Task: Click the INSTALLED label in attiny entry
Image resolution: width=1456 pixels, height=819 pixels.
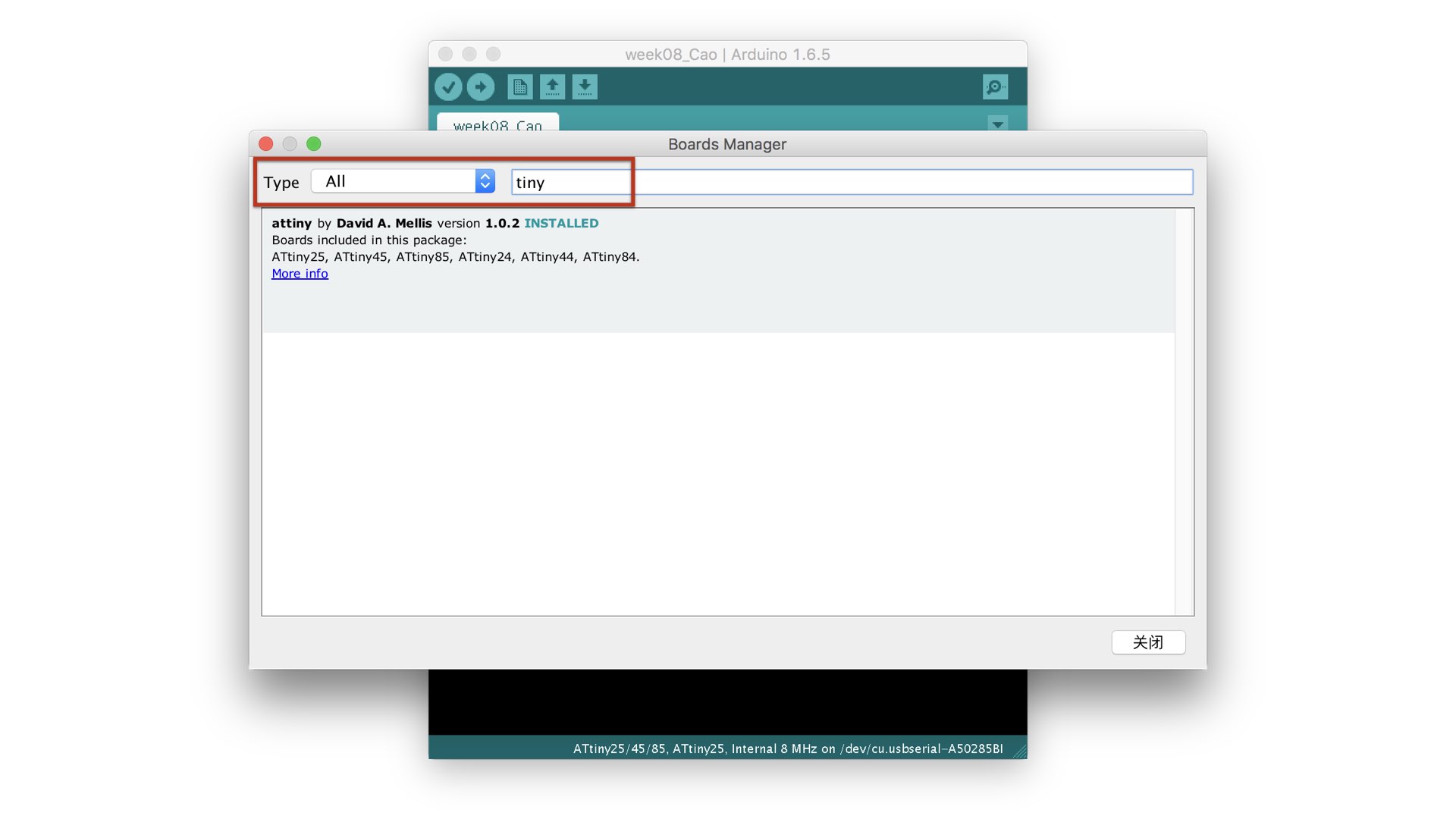Action: coord(561,223)
